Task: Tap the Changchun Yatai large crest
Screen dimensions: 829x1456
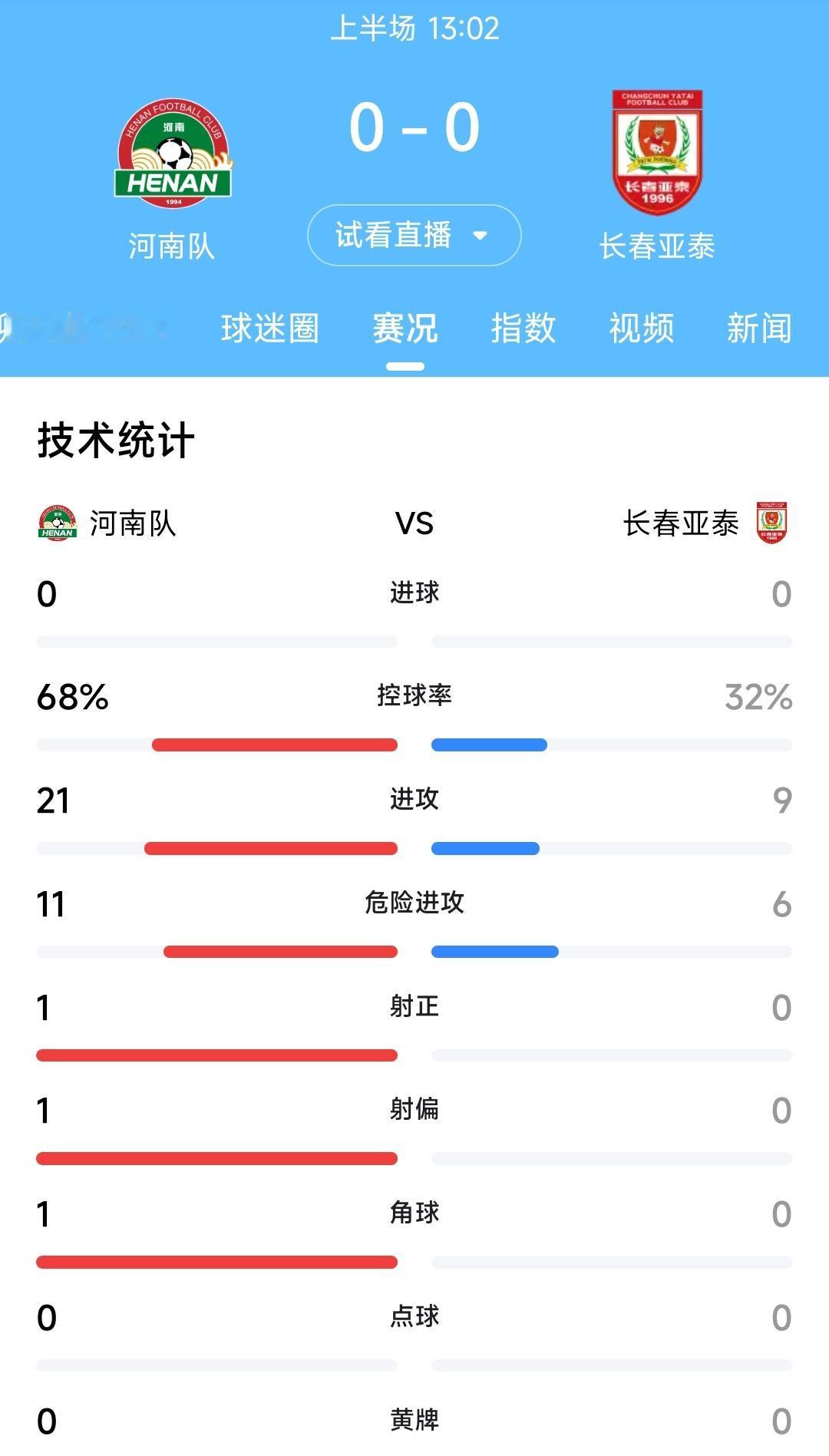Action: point(657,152)
